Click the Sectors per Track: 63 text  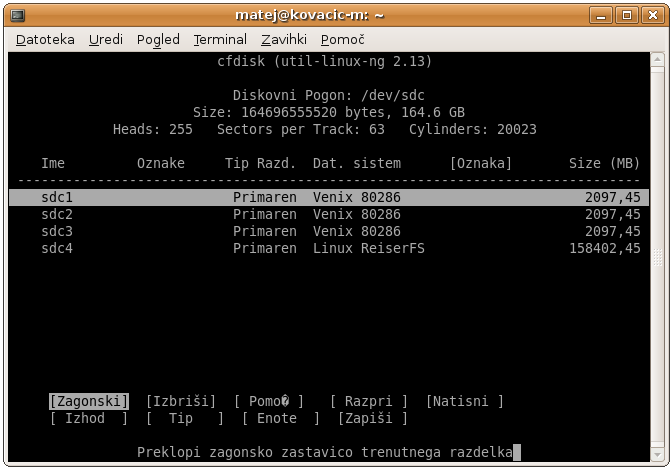pos(300,129)
